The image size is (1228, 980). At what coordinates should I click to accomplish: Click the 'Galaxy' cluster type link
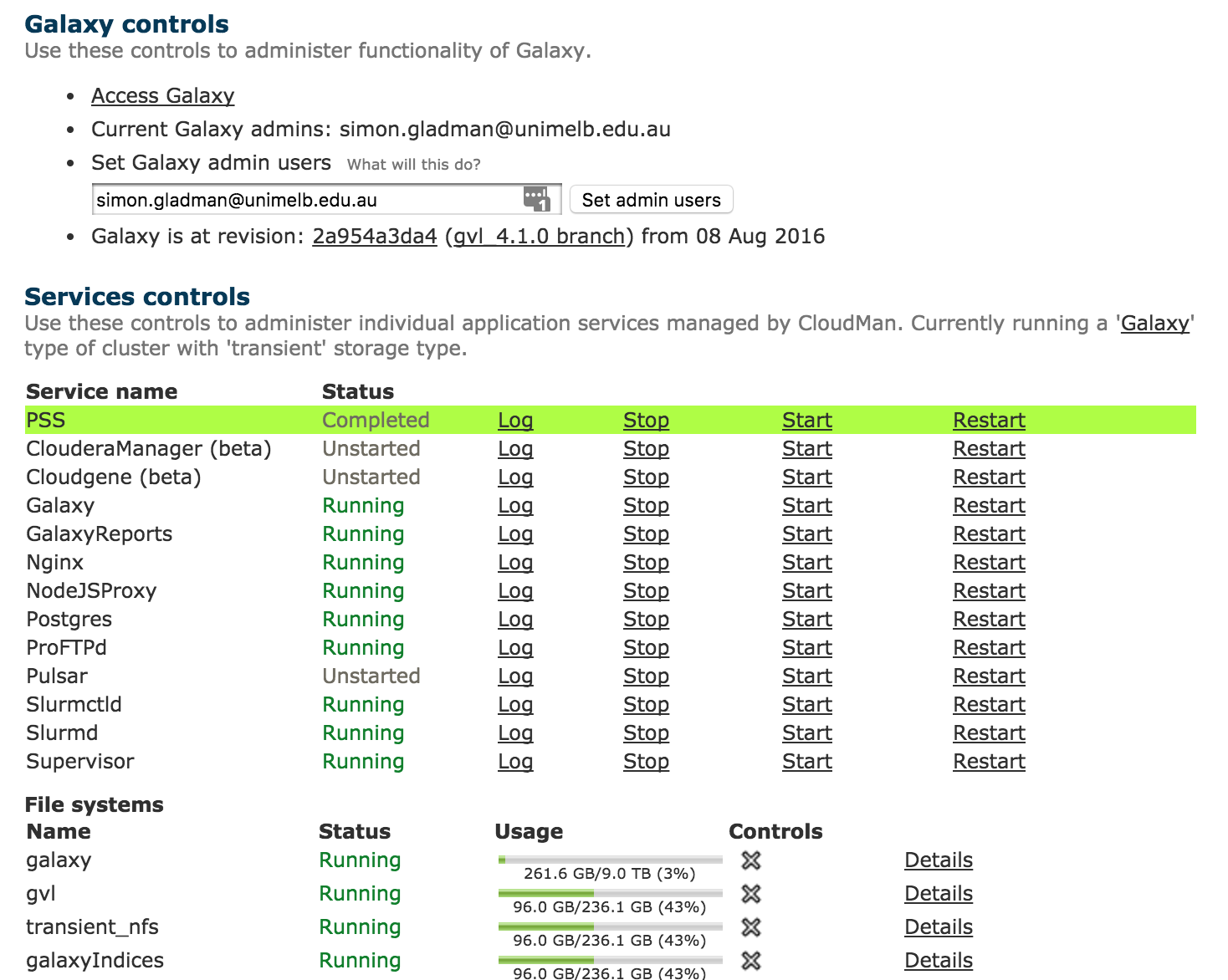click(1155, 324)
